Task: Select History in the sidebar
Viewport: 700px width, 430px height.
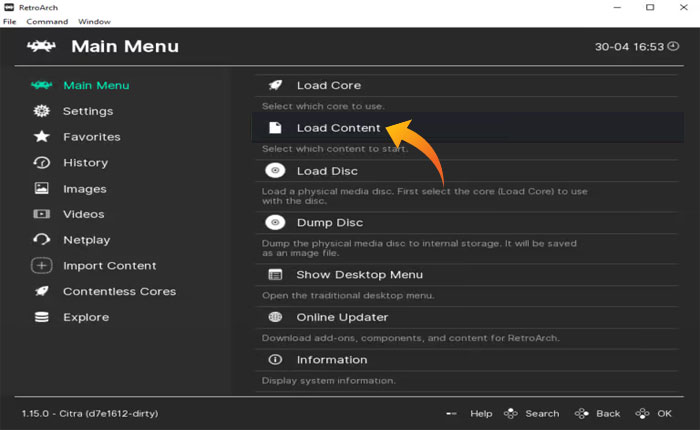Action: (85, 163)
